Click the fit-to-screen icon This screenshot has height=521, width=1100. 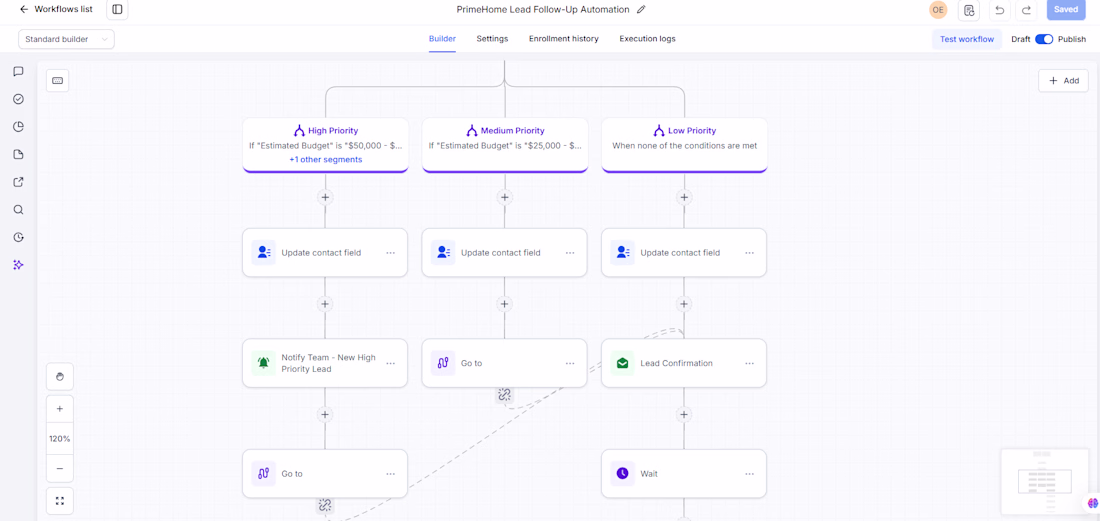[60, 501]
